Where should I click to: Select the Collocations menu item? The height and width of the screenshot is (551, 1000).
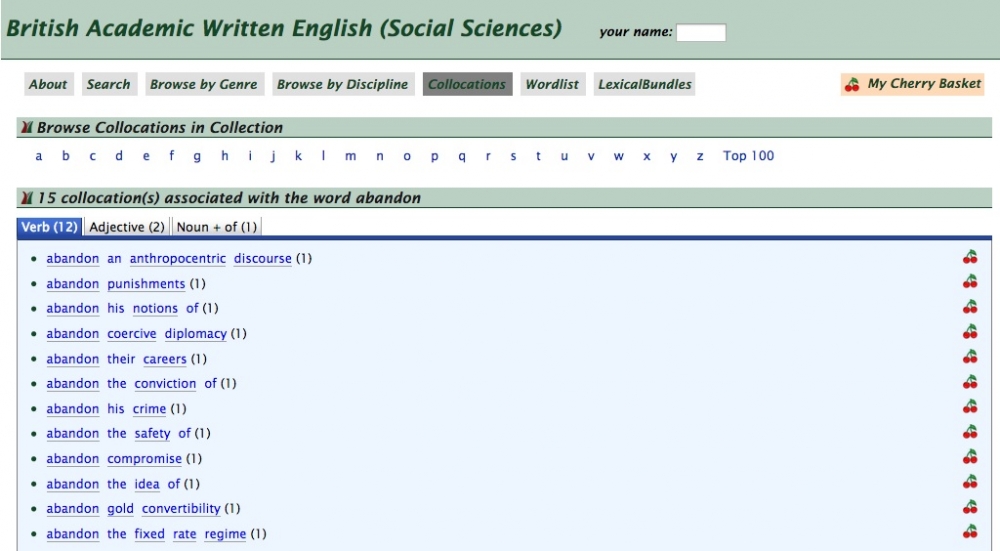467,84
